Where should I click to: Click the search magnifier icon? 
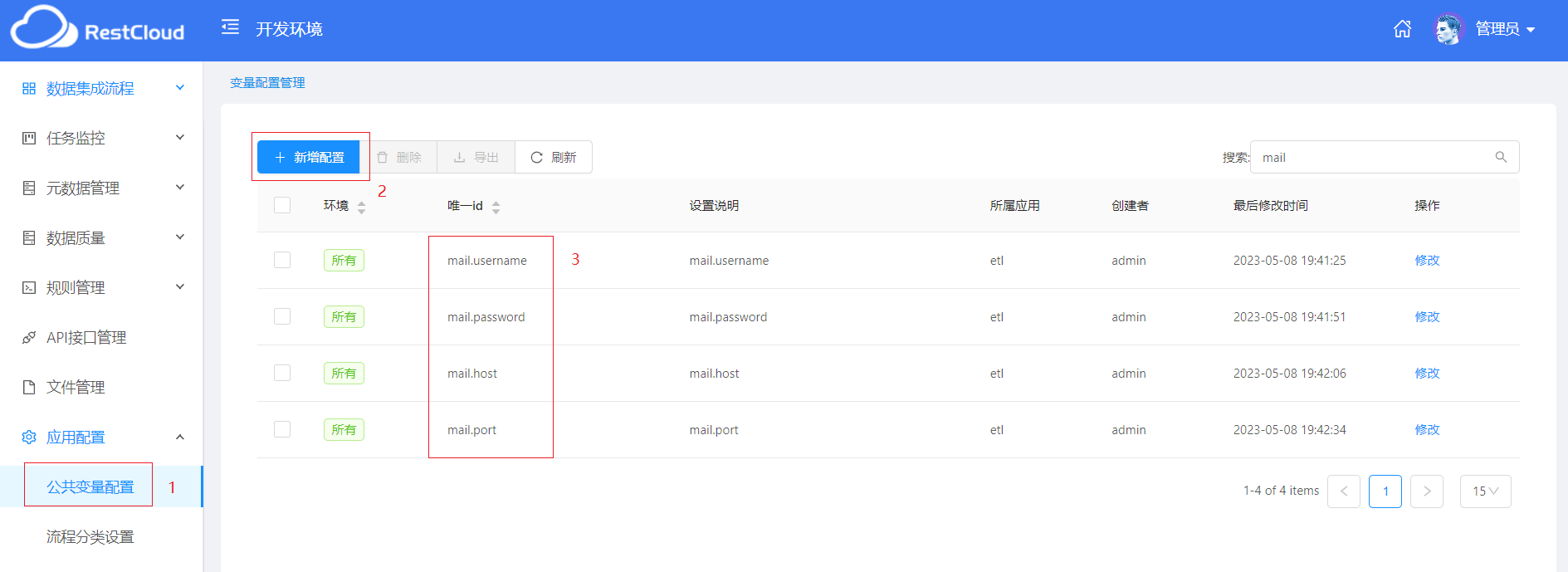[x=1501, y=157]
